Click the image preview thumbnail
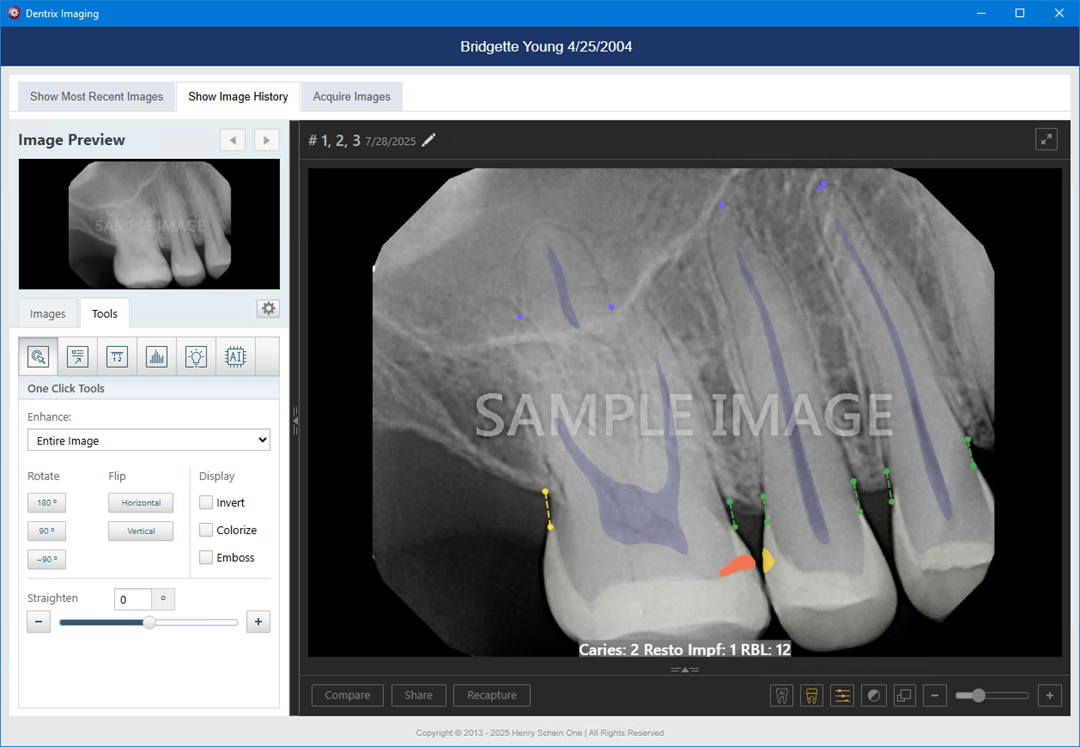Viewport: 1080px width, 747px height. coord(149,224)
